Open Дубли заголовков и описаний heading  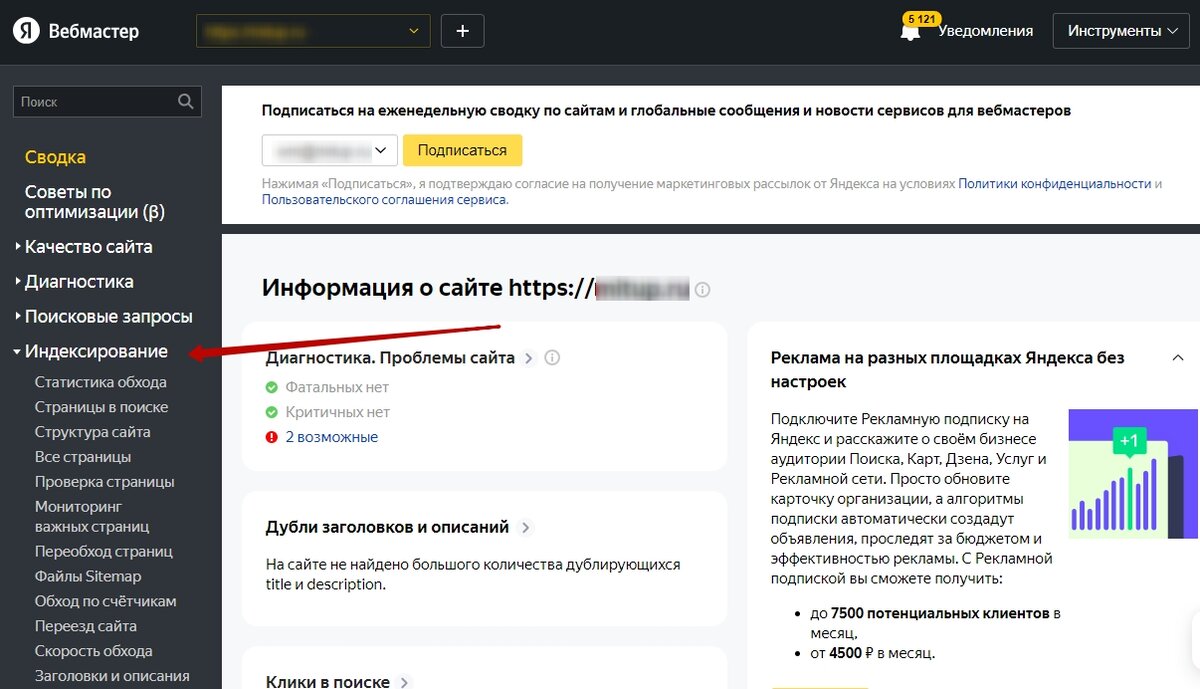387,527
